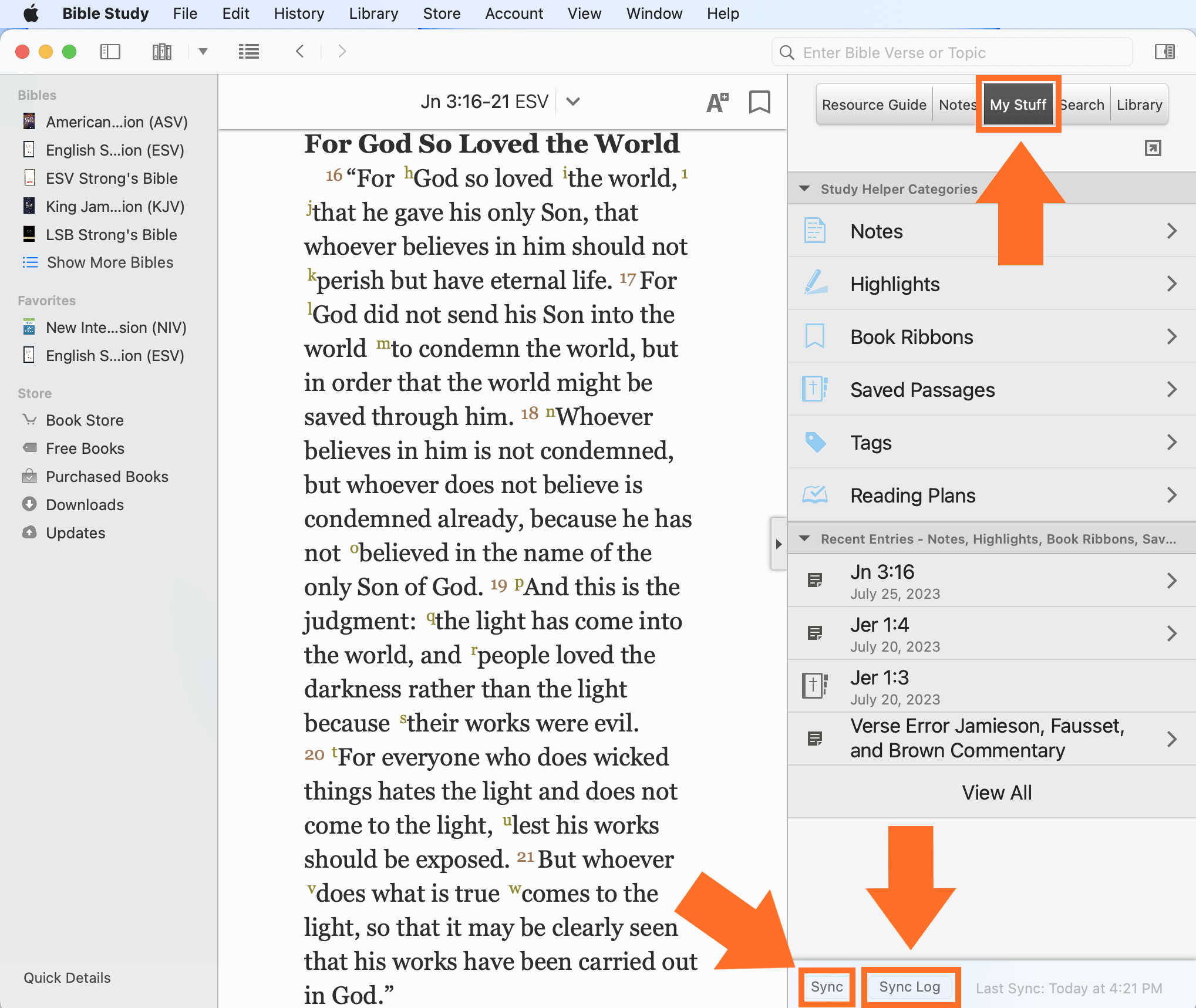The width and height of the screenshot is (1196, 1008).
Task: Open the Jn 3:16-21 ESV passage dropdown
Action: 573,101
